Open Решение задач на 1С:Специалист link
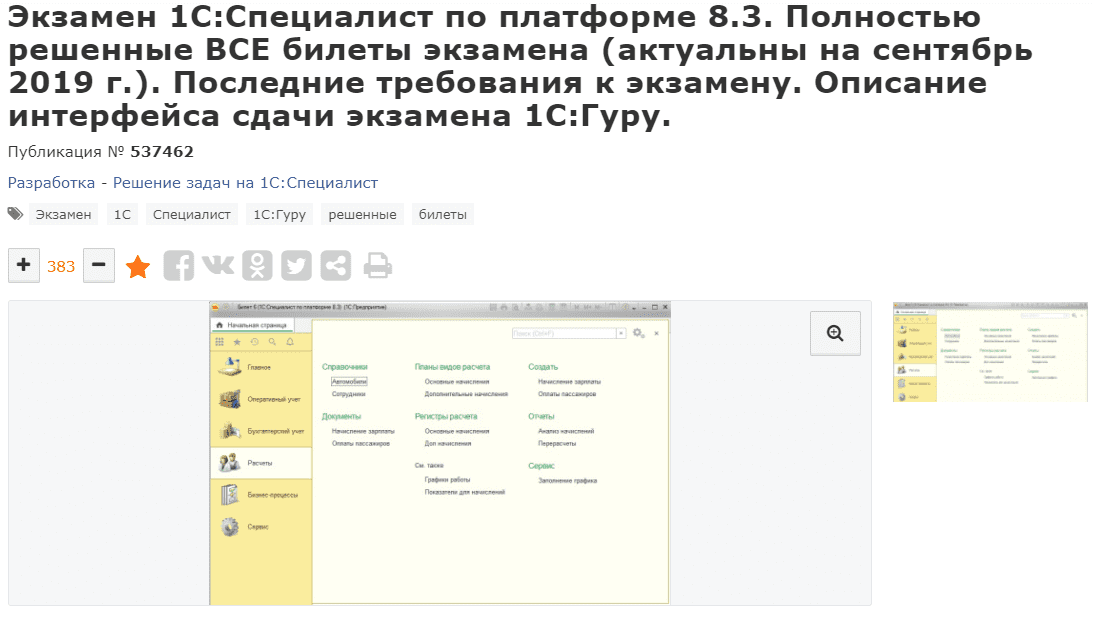The width and height of the screenshot is (1094, 621). click(x=245, y=183)
